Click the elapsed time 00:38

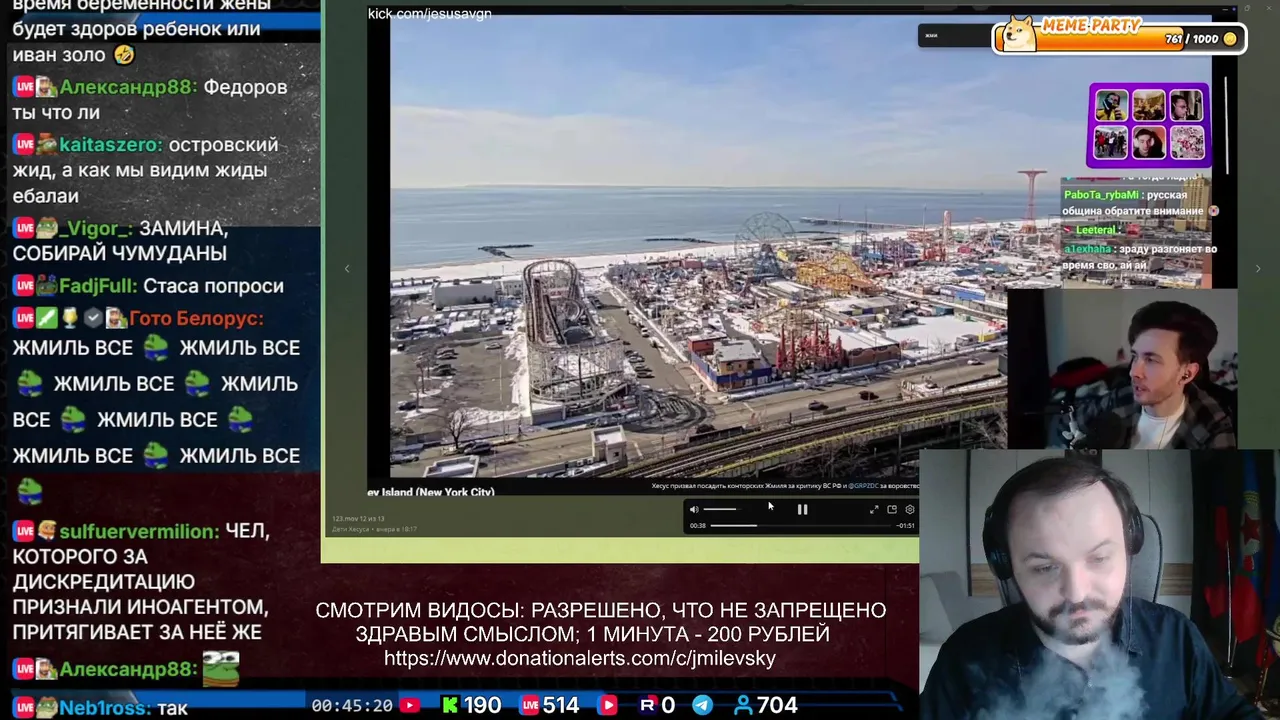[x=698, y=525]
